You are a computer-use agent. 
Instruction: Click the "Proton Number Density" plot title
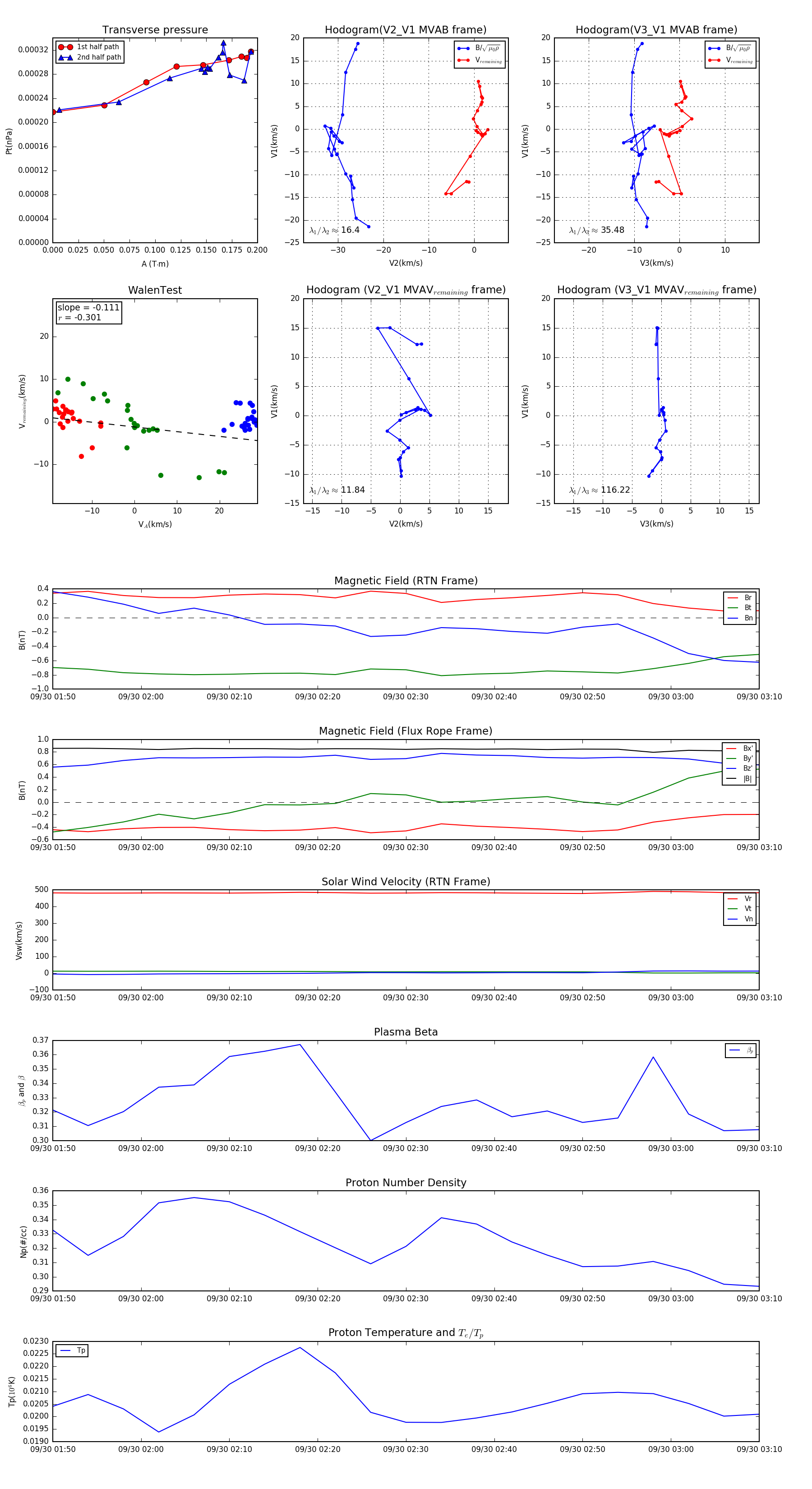click(406, 1183)
